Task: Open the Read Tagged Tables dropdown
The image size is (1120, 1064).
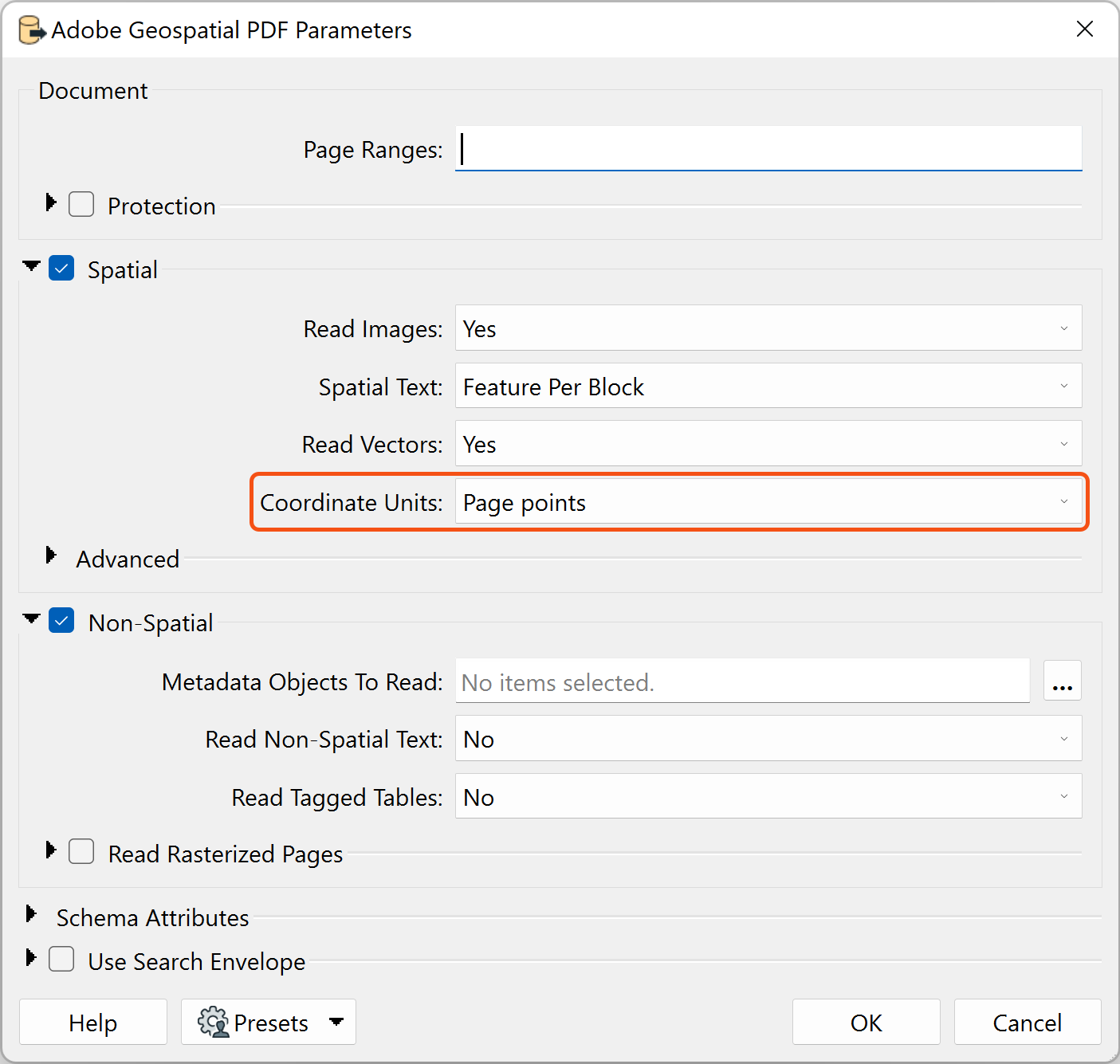Action: tap(768, 796)
